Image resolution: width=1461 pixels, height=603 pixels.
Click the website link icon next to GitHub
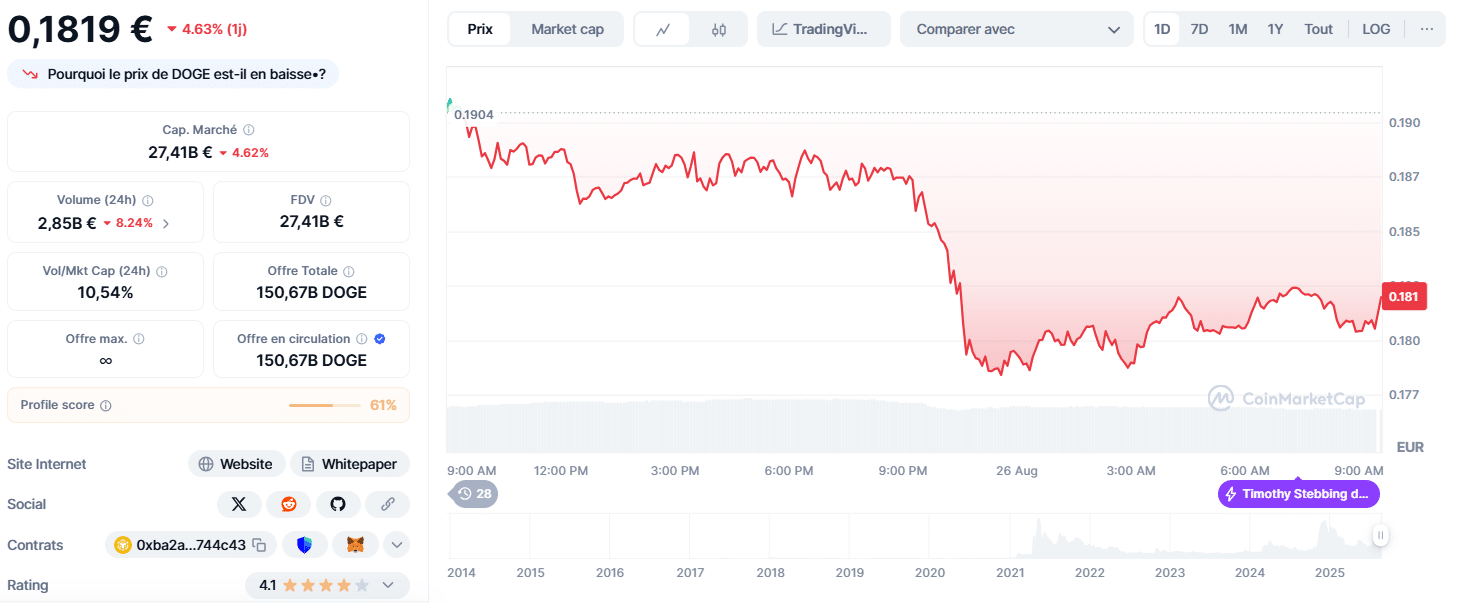click(x=387, y=504)
